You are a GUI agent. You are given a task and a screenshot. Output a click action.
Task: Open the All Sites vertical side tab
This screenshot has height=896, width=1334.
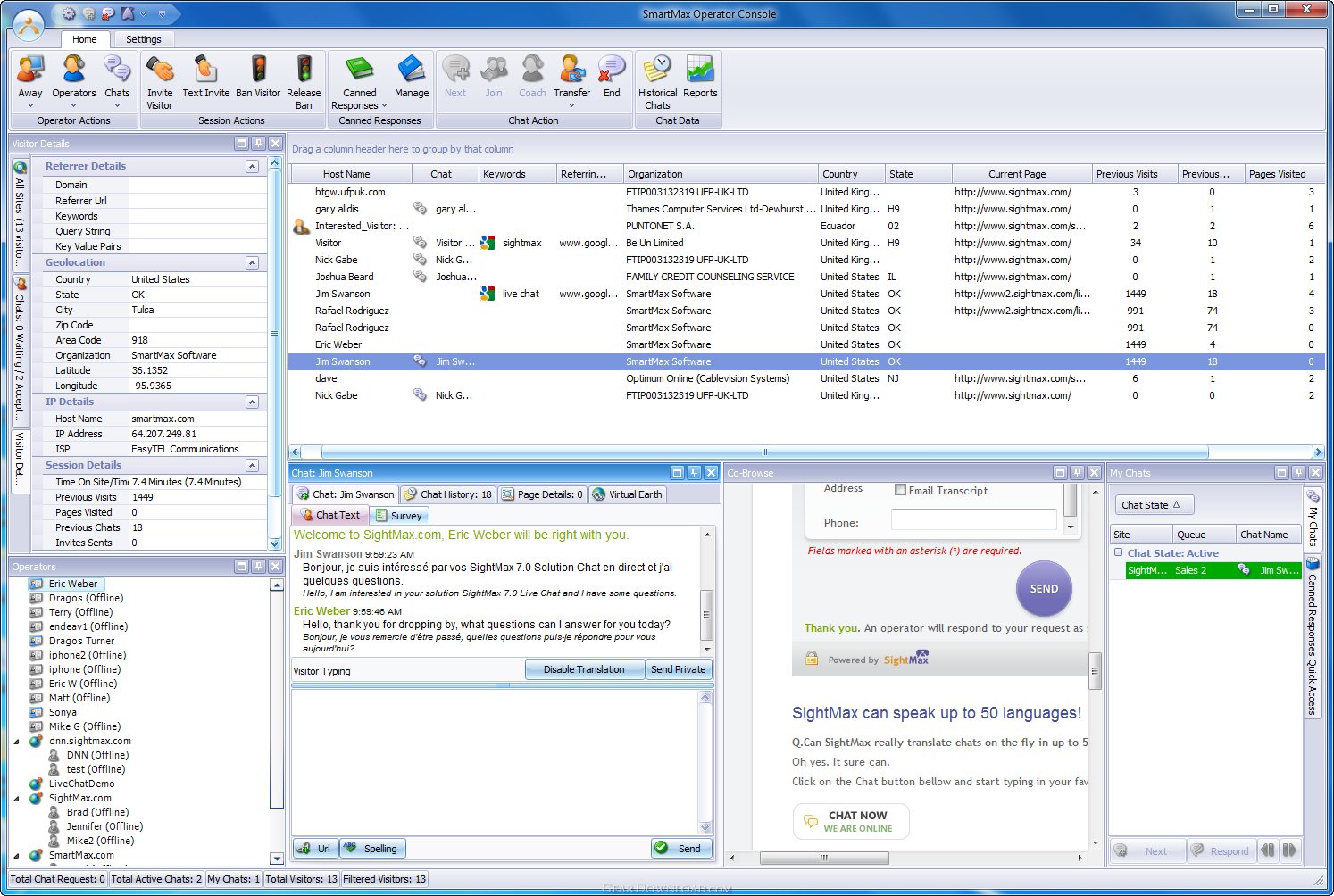coord(20,214)
